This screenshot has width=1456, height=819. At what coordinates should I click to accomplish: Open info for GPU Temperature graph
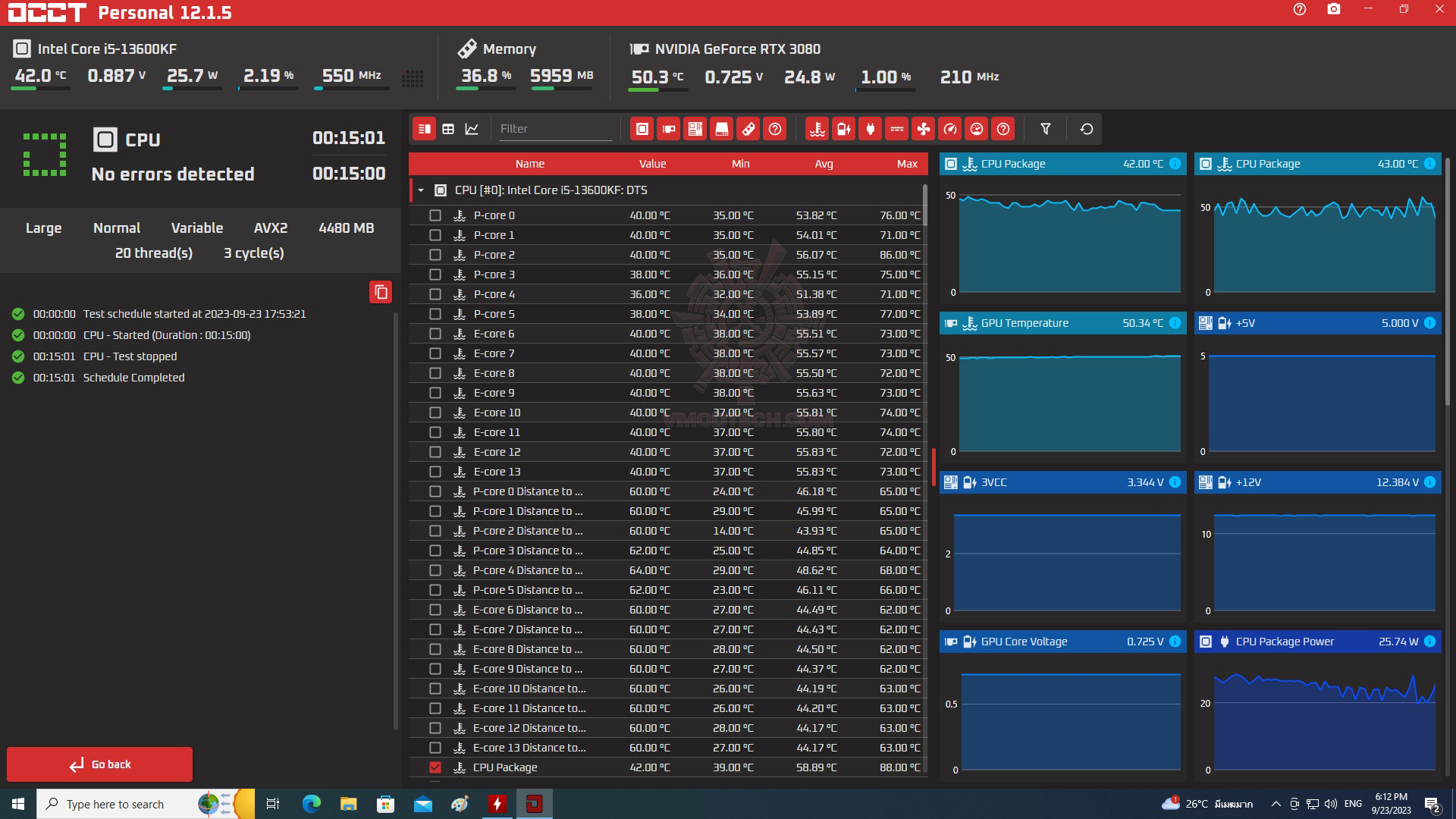tap(1175, 323)
